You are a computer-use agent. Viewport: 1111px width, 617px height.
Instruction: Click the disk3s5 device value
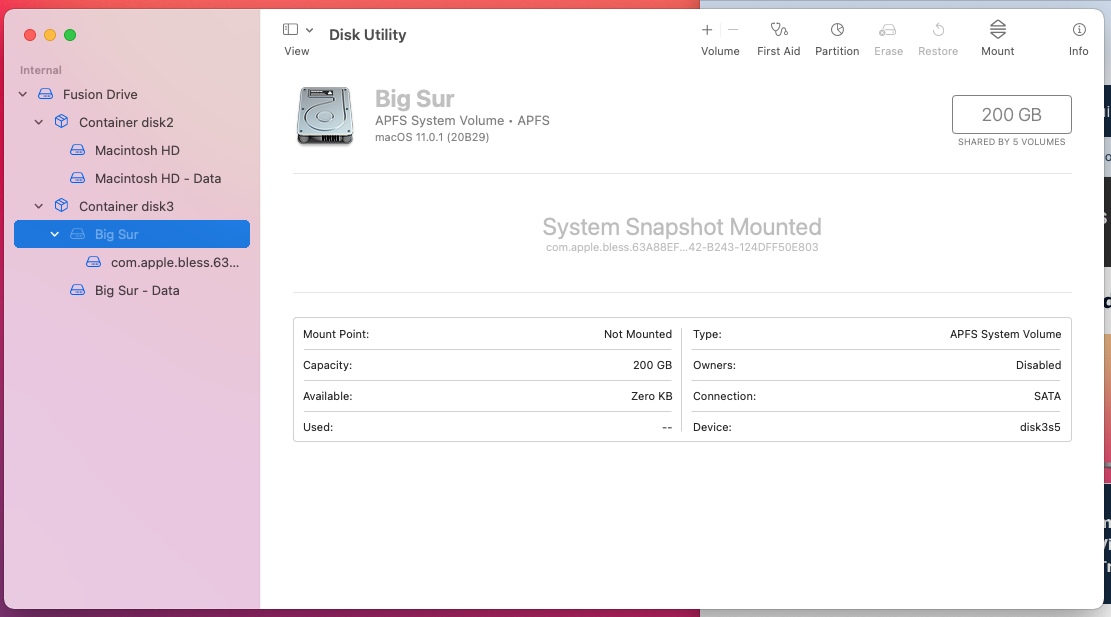click(1040, 427)
